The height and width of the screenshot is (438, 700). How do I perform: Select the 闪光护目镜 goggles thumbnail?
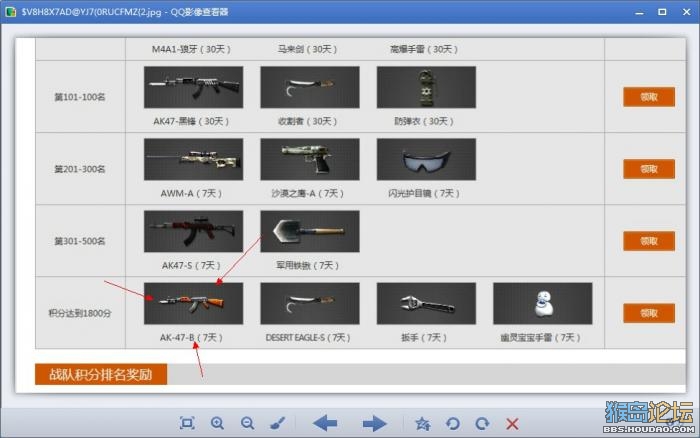(x=426, y=159)
